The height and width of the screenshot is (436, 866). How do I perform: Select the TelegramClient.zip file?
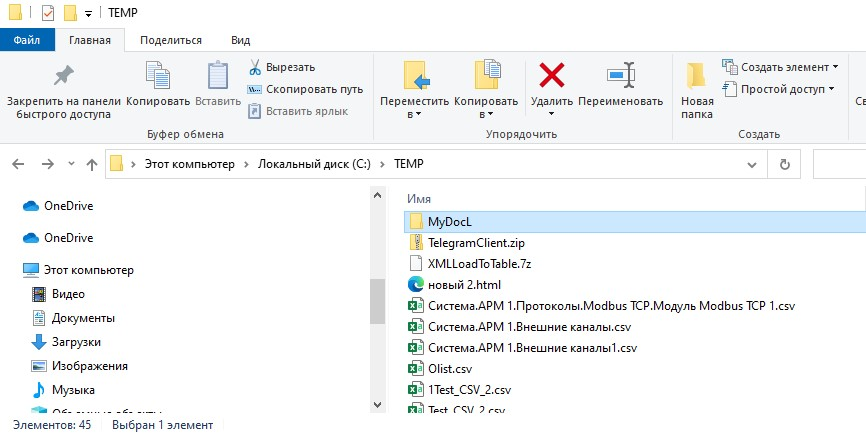[476, 243]
